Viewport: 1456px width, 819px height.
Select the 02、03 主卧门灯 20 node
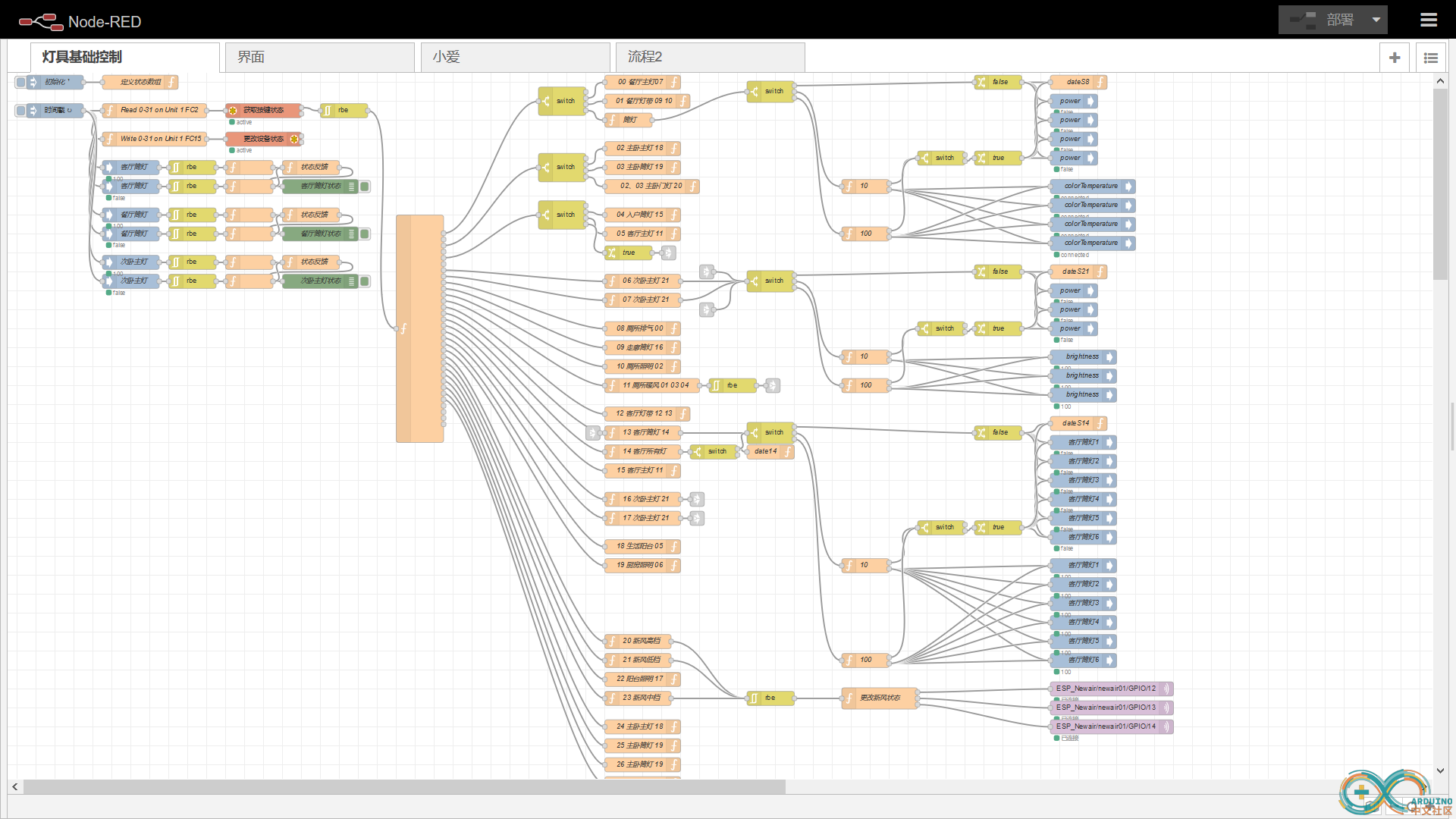pyautogui.click(x=651, y=187)
